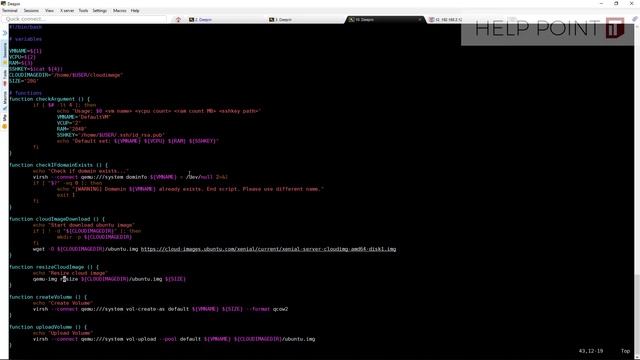Open the X server menu
This screenshot has width=640, height=360.
pyautogui.click(x=67, y=11)
